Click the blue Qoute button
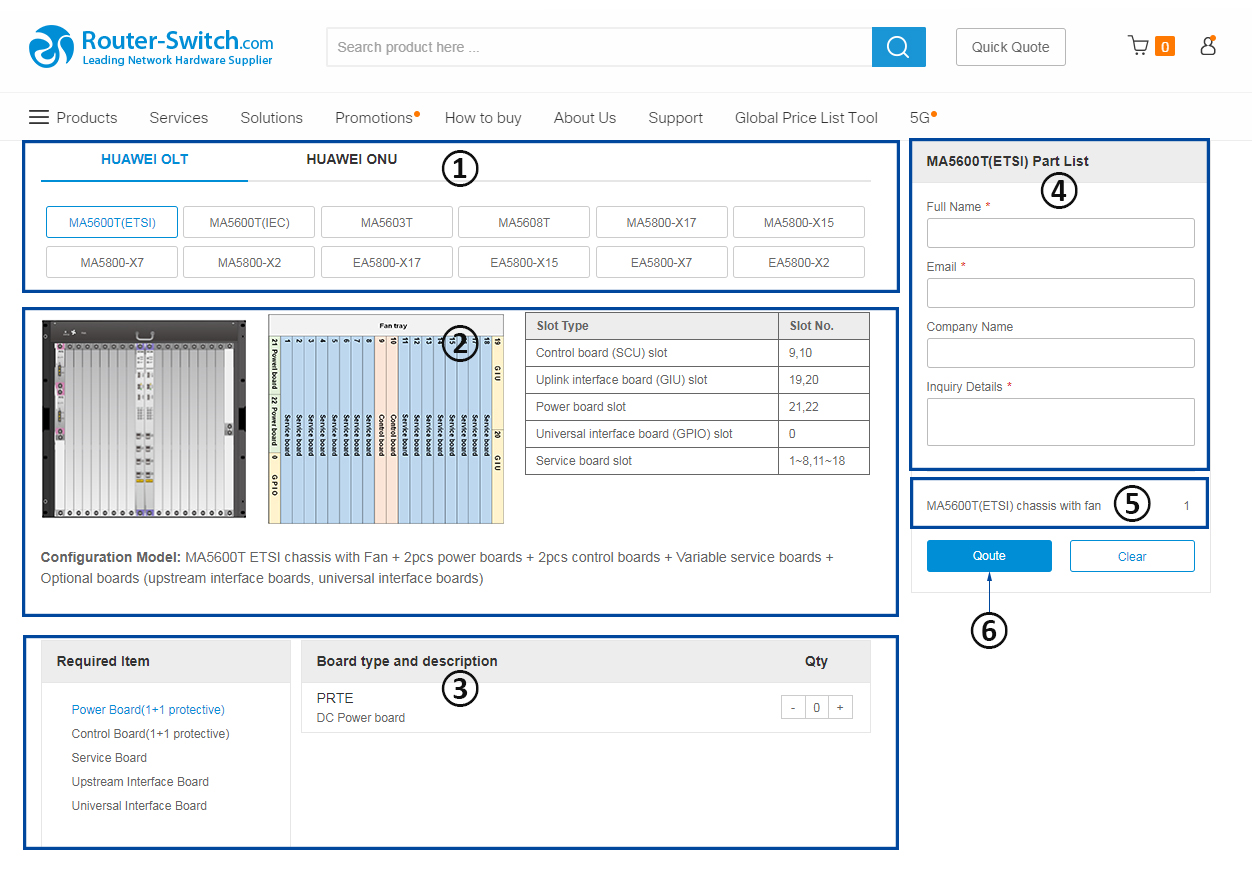The image size is (1252, 876). click(x=989, y=556)
